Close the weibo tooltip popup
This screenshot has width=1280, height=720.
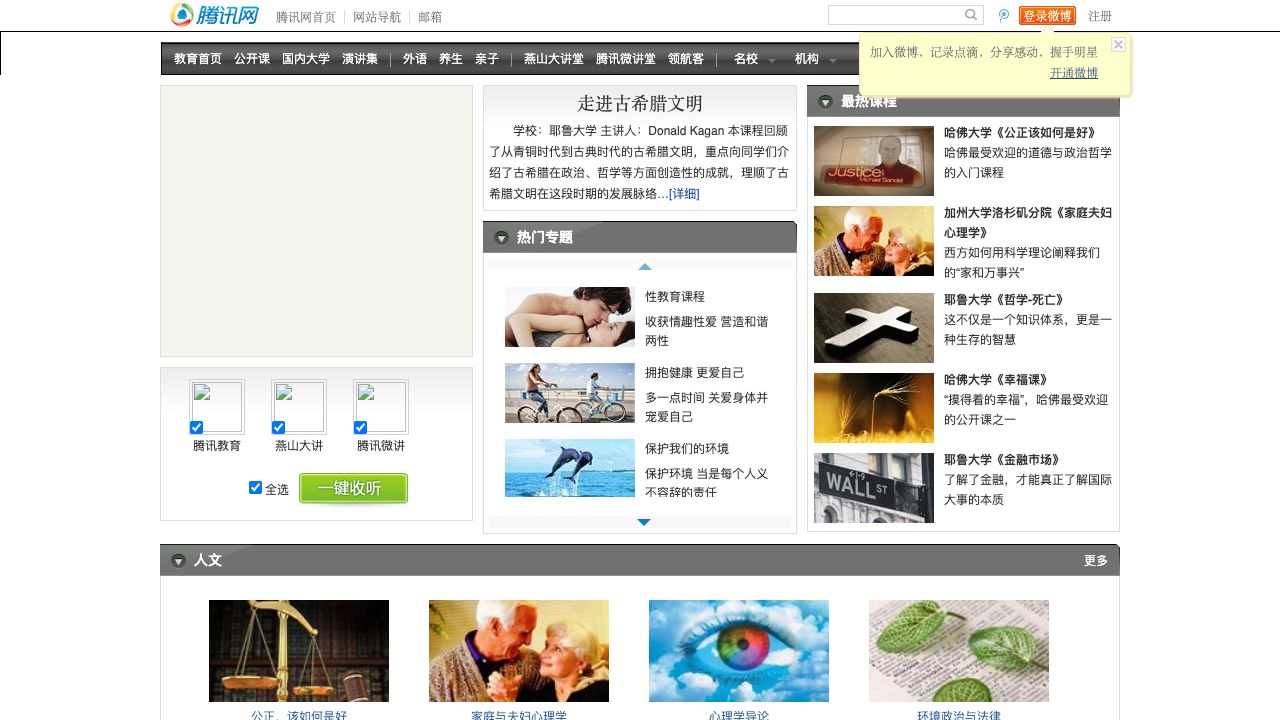1118,45
